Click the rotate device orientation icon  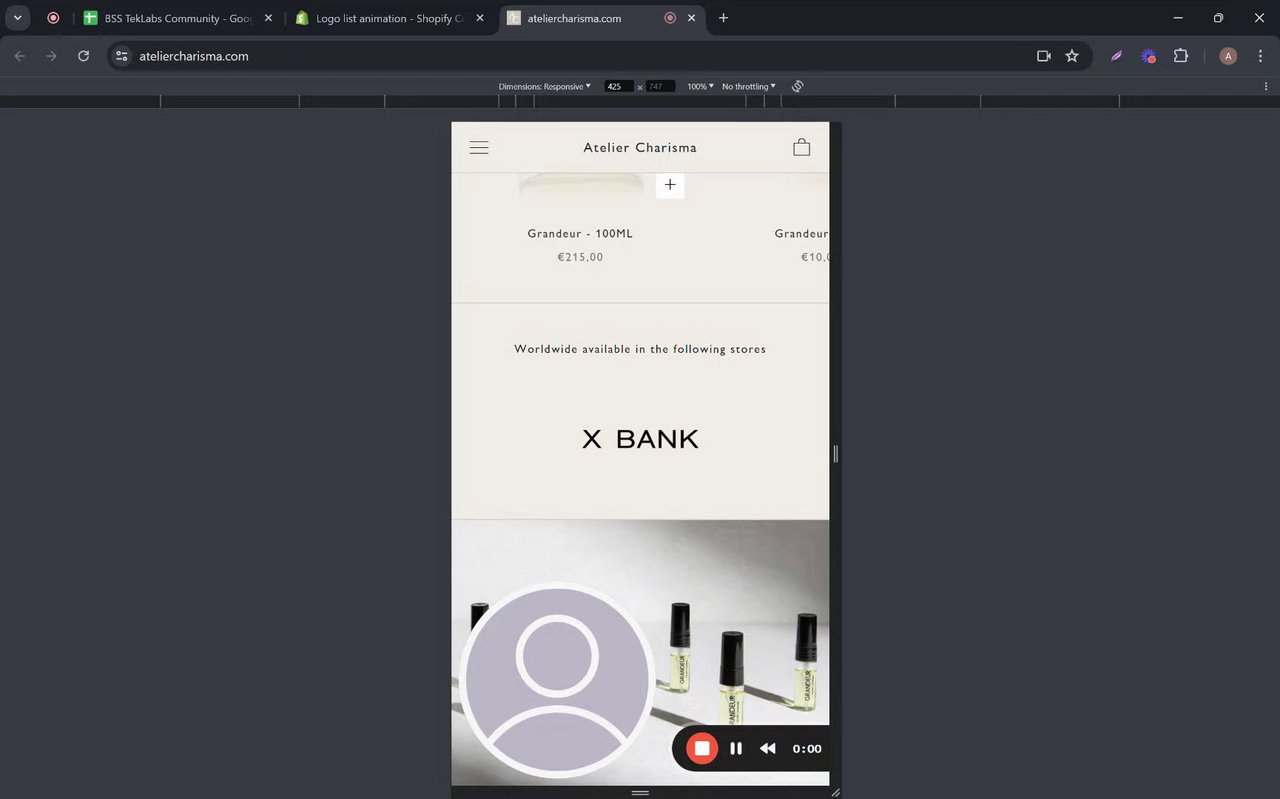(x=797, y=86)
